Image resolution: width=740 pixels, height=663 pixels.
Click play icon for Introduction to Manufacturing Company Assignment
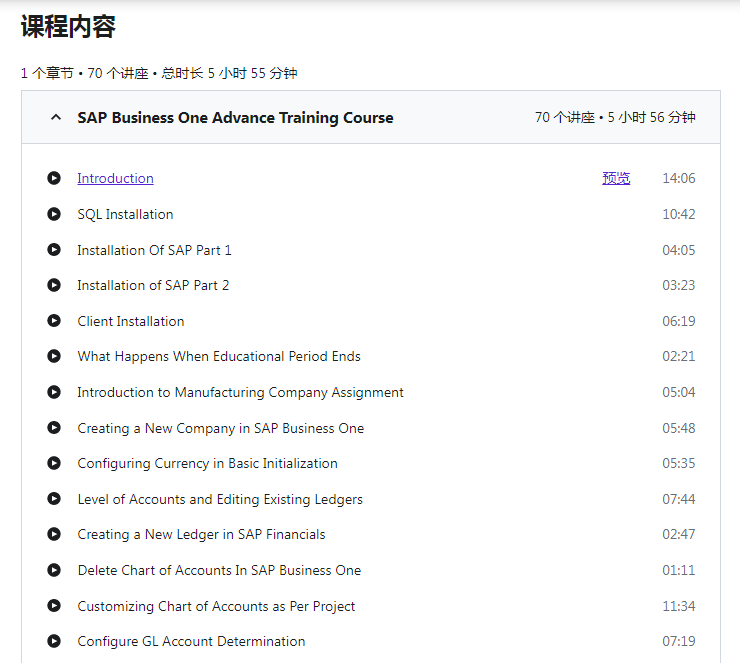tap(54, 392)
